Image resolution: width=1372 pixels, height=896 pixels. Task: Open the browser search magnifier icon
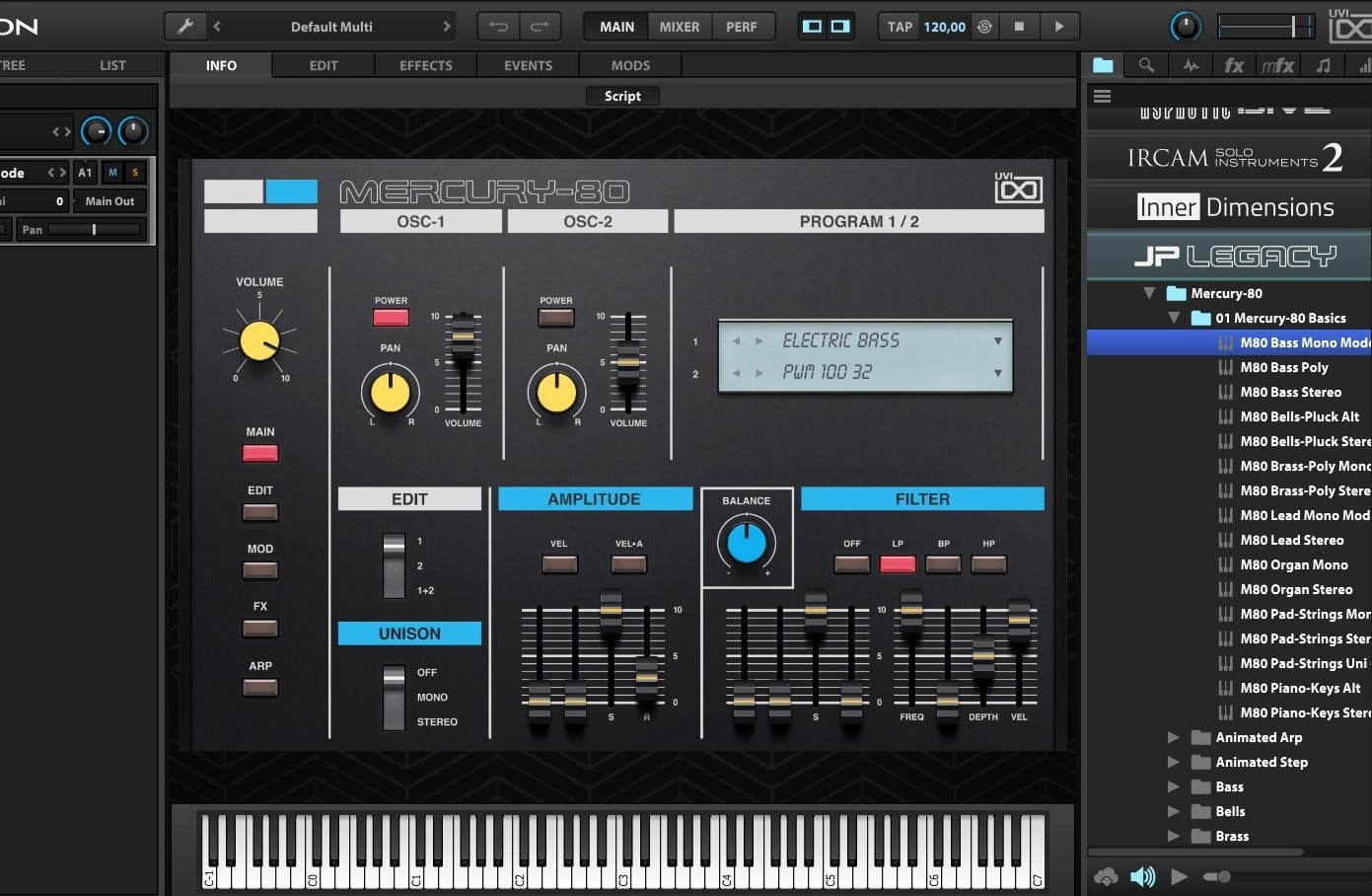(1146, 65)
